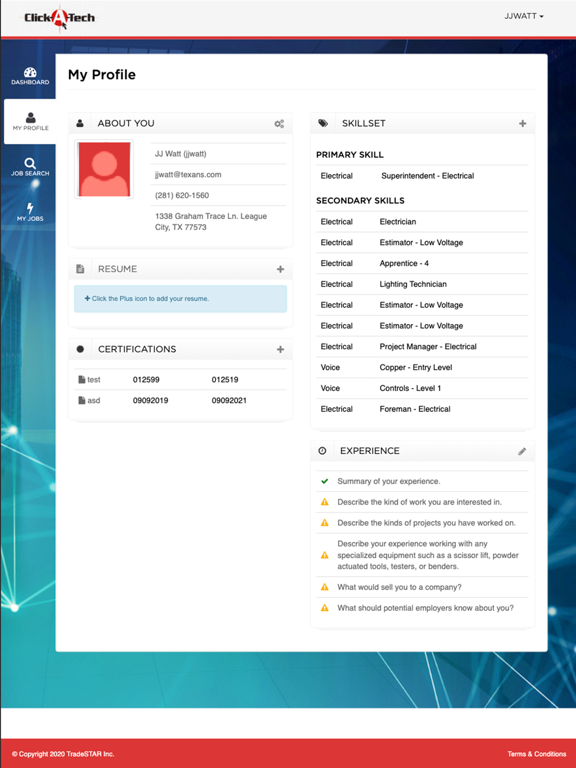
Task: Click the About You person icon
Action: (80, 123)
